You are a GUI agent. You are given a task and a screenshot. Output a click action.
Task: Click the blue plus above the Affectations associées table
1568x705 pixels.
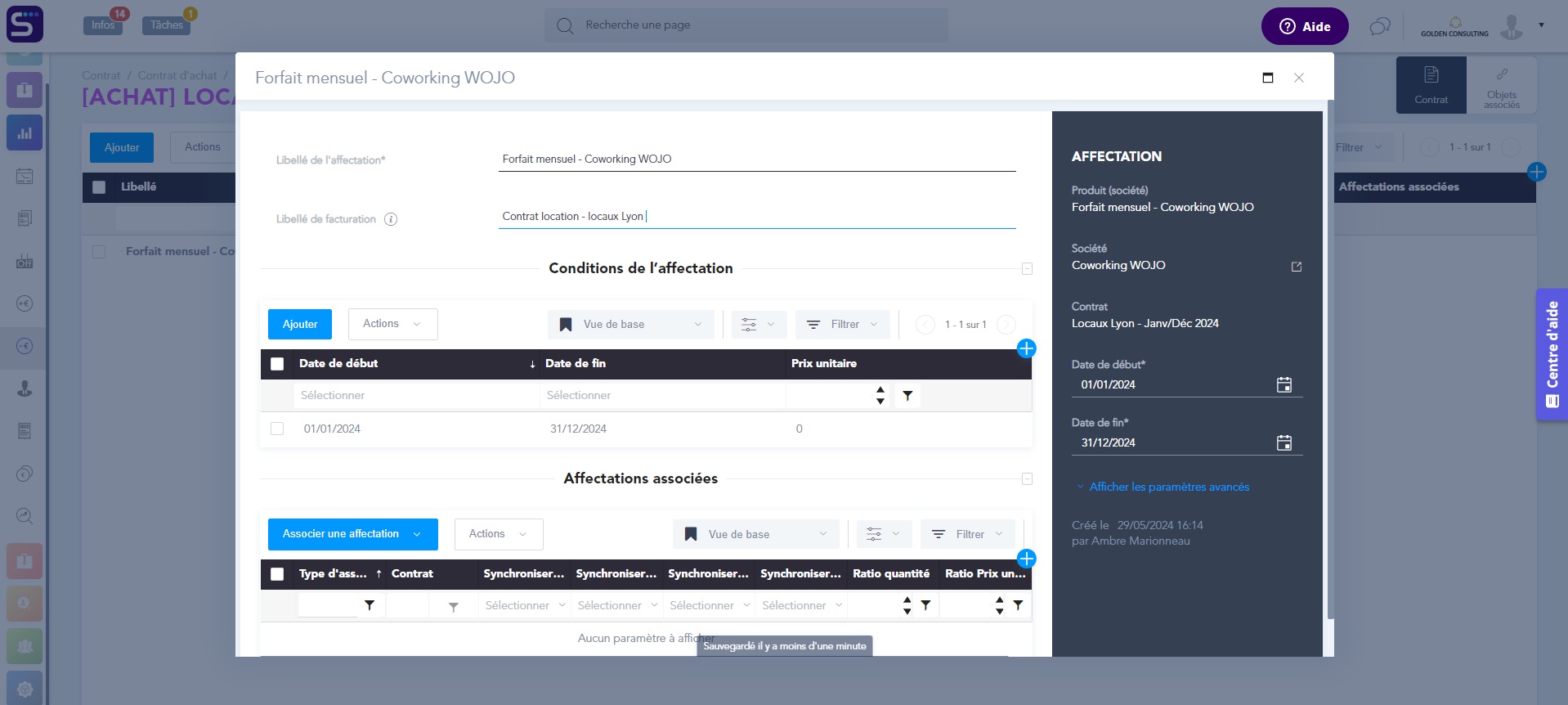[1027, 559]
